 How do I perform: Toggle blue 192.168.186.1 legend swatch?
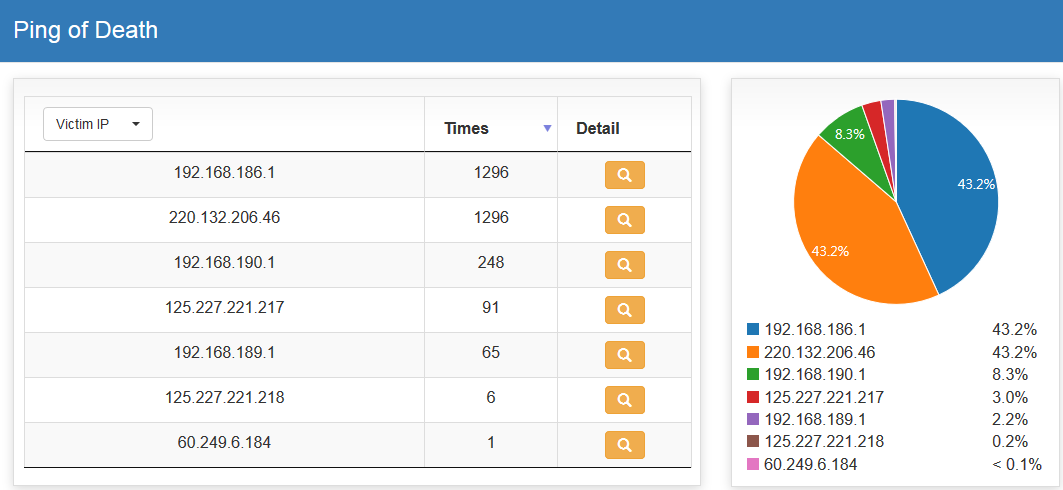tap(753, 329)
